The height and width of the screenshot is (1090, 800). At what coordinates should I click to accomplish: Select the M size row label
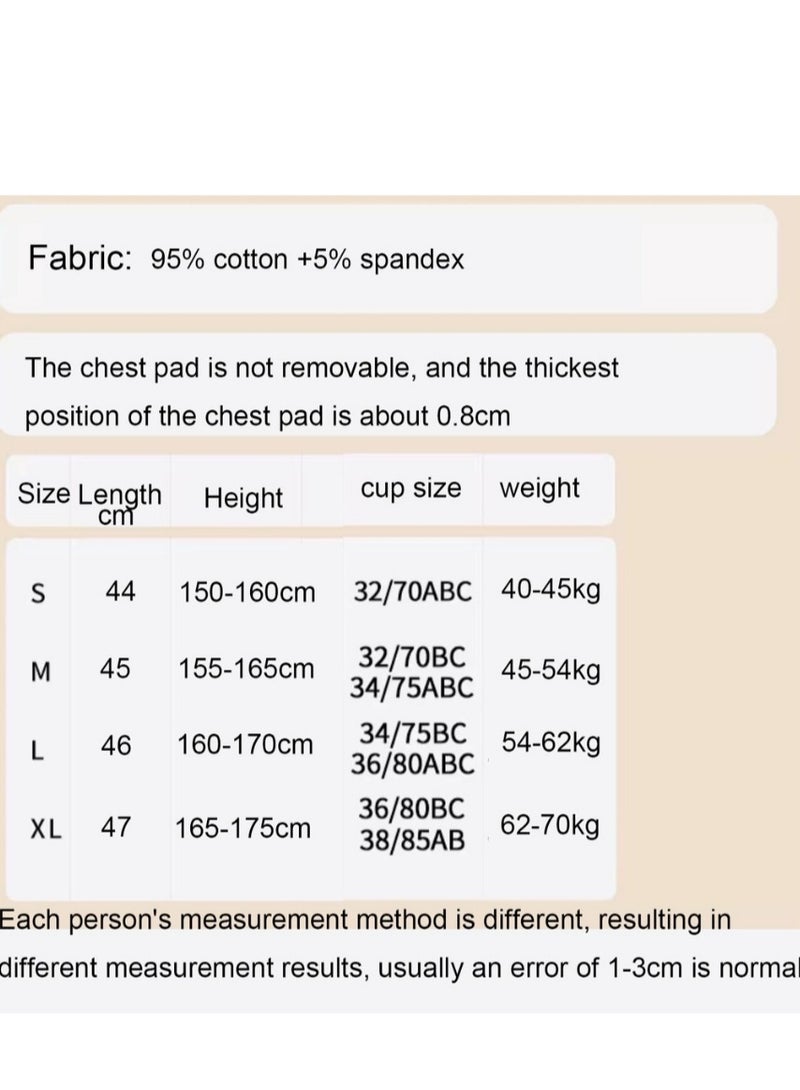(x=40, y=672)
